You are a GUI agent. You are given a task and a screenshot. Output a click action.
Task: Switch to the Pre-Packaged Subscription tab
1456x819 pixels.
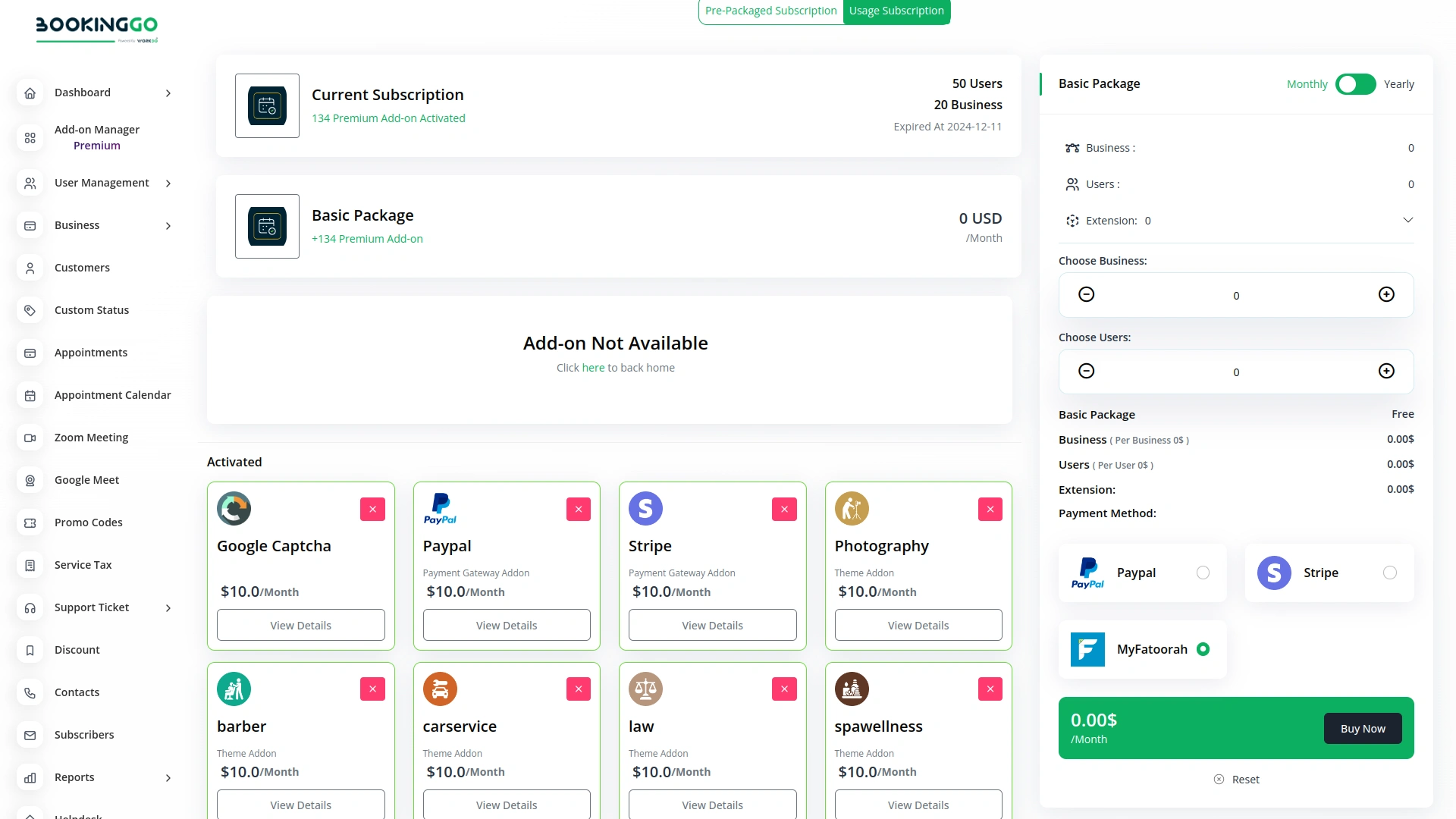[x=770, y=11]
